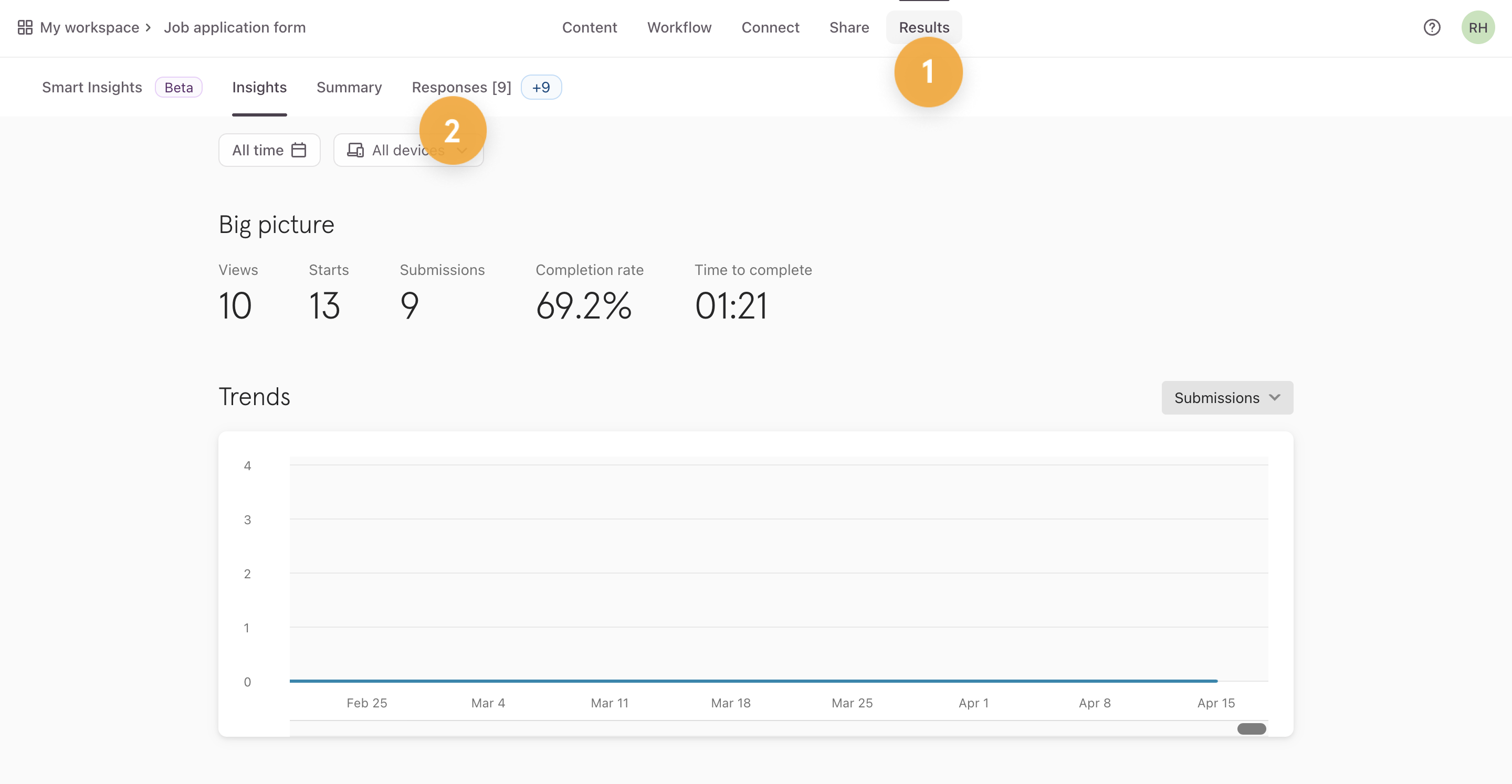The height and width of the screenshot is (784, 1512).
Task: Click the workspace grid icon
Action: (25, 28)
